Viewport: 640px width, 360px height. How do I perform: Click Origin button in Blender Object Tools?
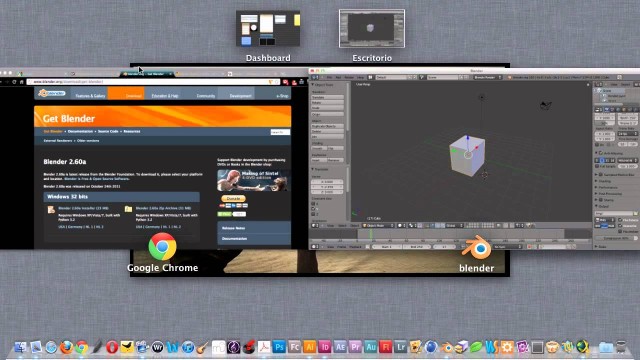(327, 114)
